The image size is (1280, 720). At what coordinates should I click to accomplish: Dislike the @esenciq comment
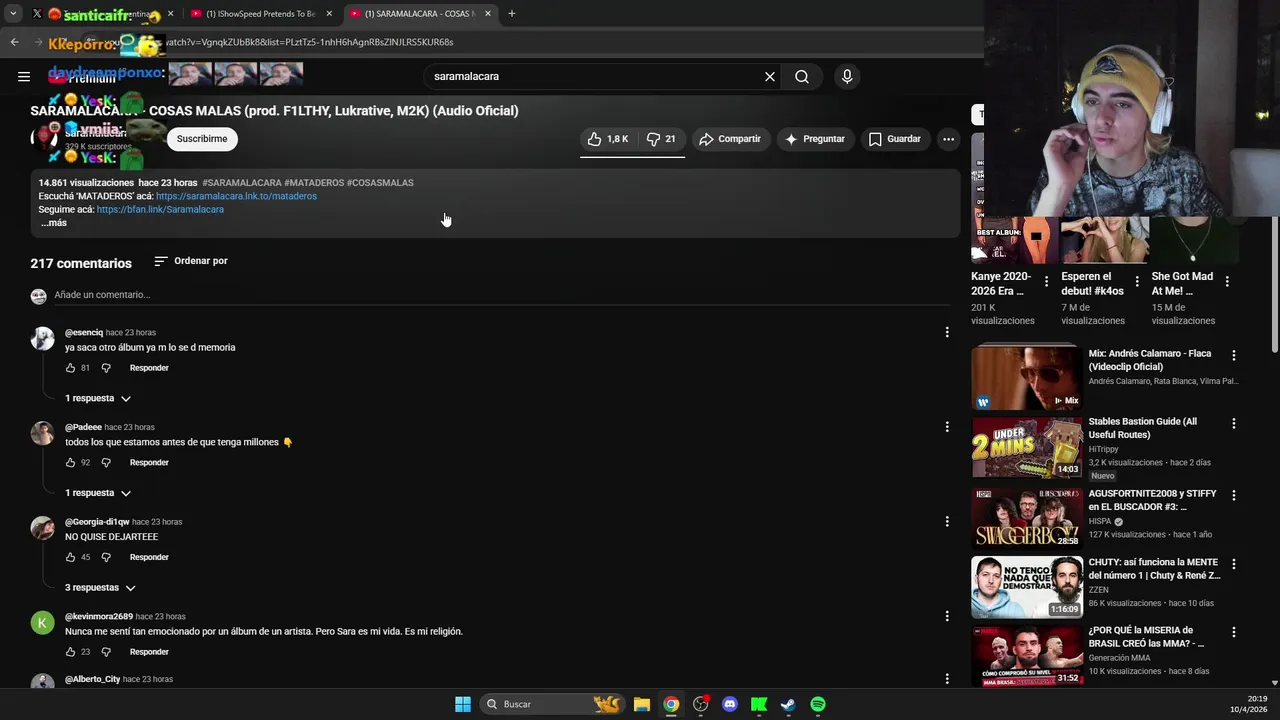[x=106, y=368]
